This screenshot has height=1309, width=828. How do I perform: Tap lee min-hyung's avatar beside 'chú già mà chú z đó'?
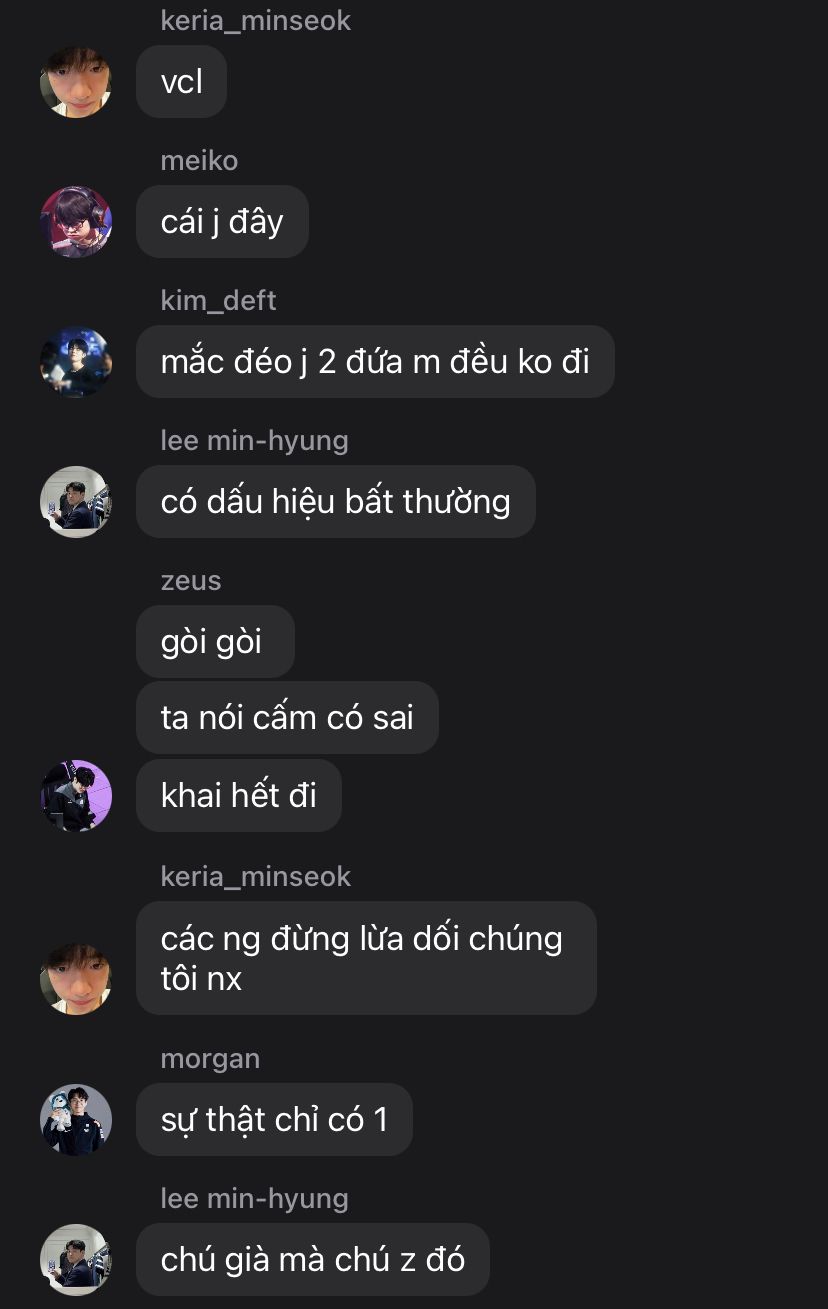pos(76,1260)
